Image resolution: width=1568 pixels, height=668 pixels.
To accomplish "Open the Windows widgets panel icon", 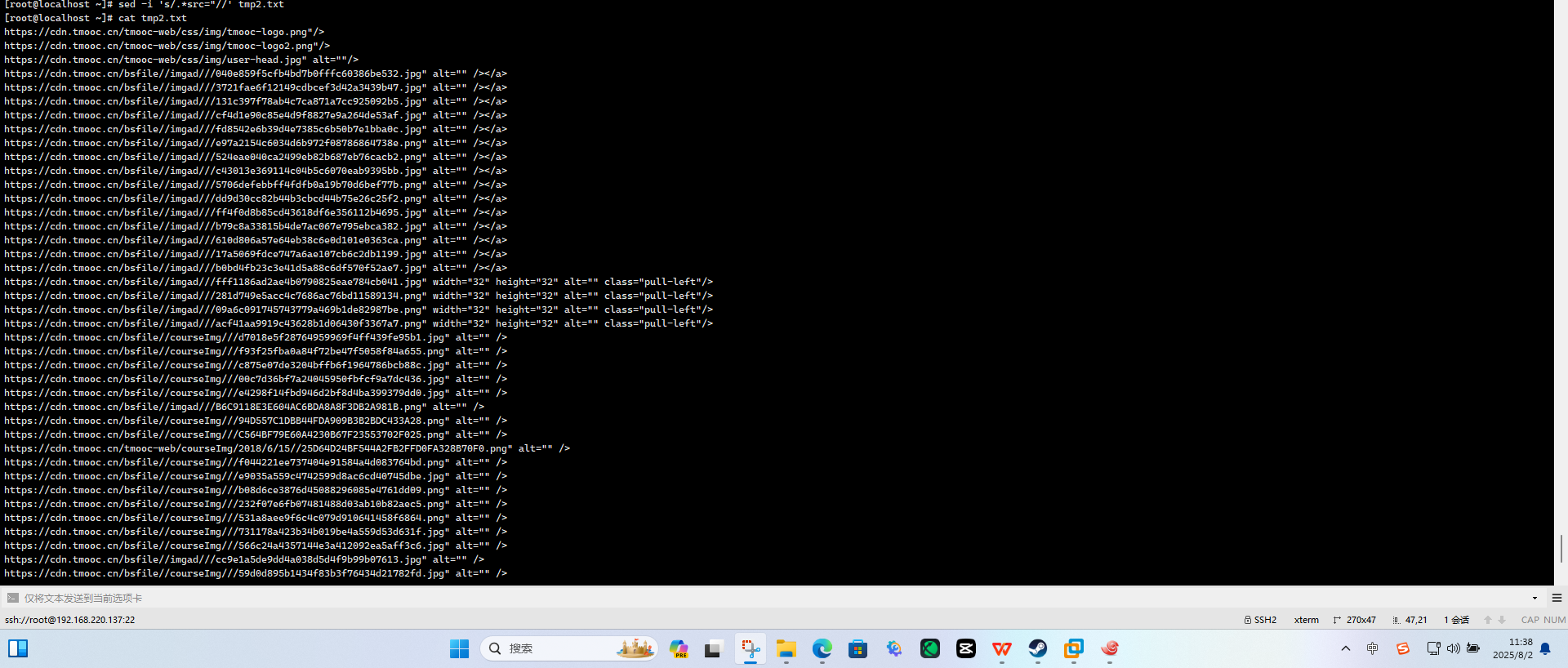I will 18,648.
